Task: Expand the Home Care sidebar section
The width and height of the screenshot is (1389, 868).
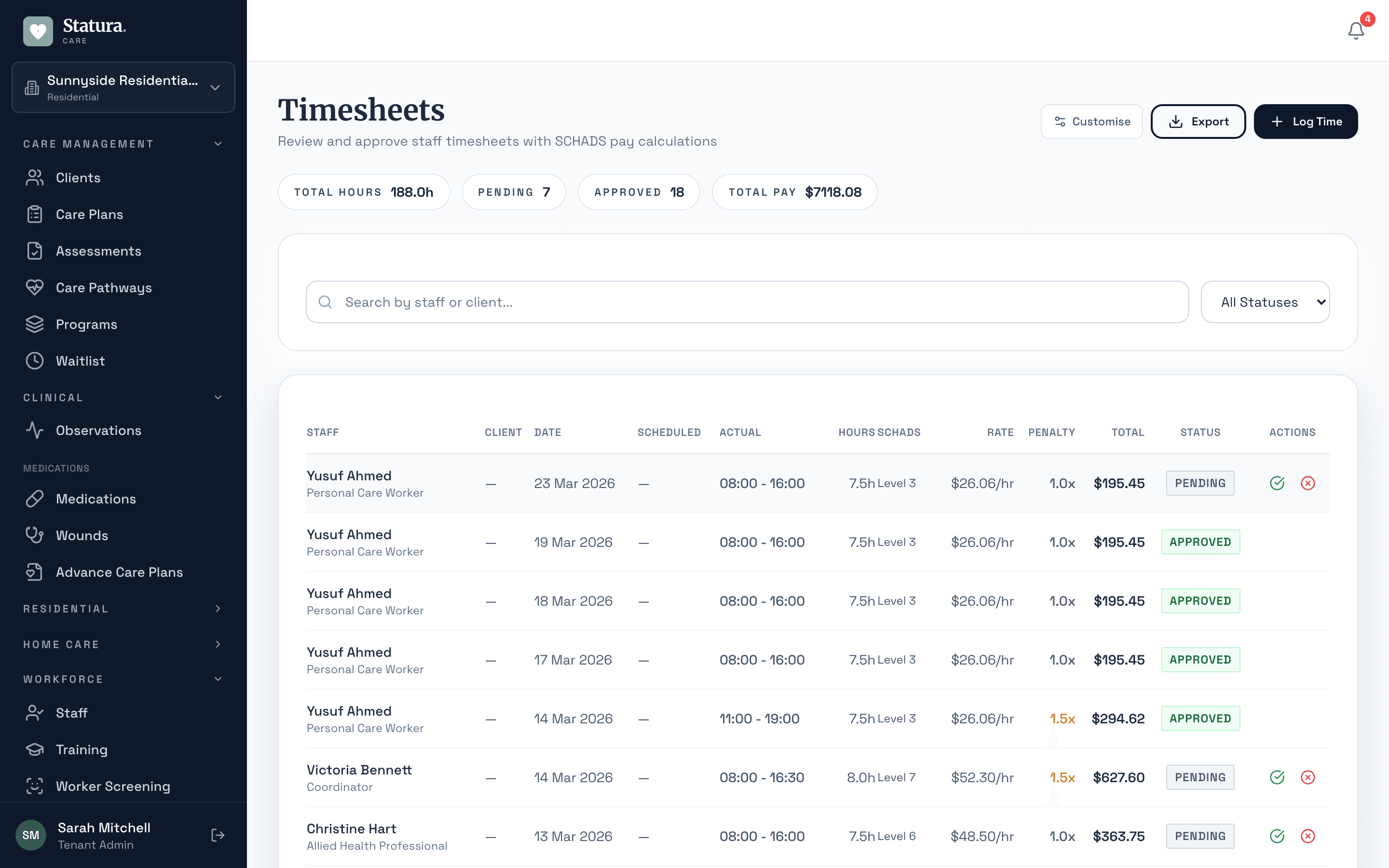Action: click(x=123, y=644)
